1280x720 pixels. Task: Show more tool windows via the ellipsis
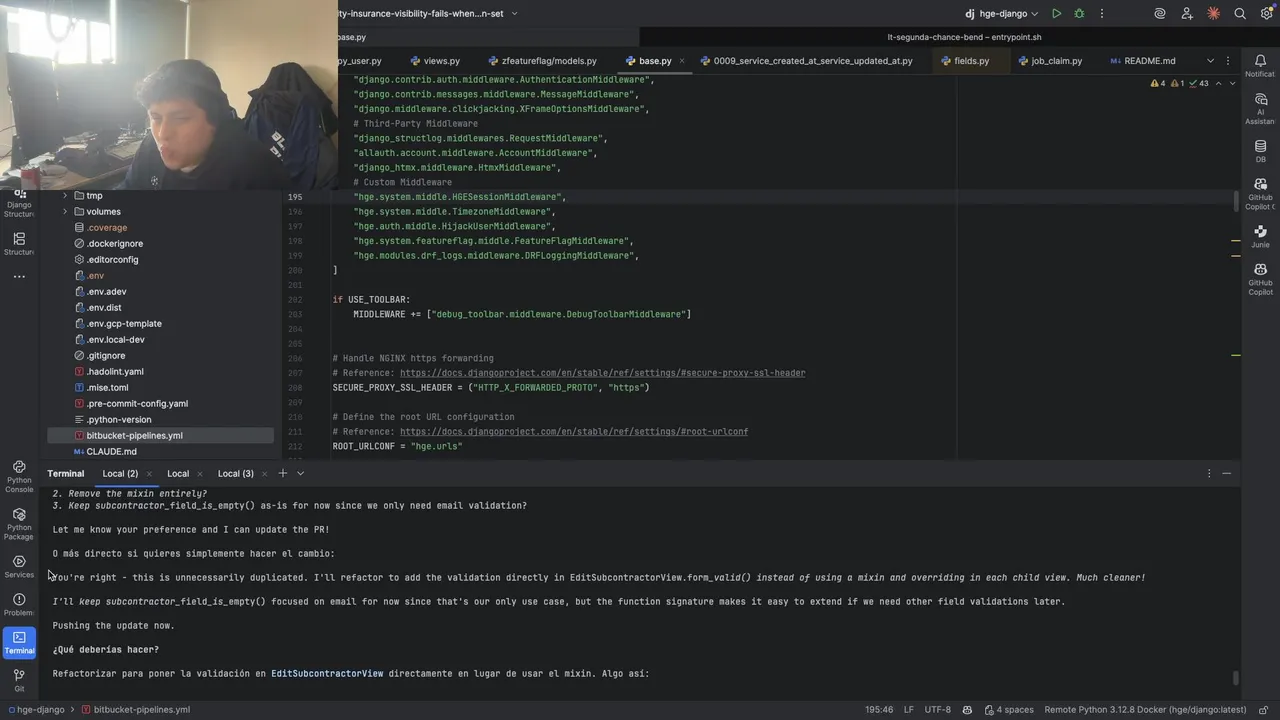[19, 277]
